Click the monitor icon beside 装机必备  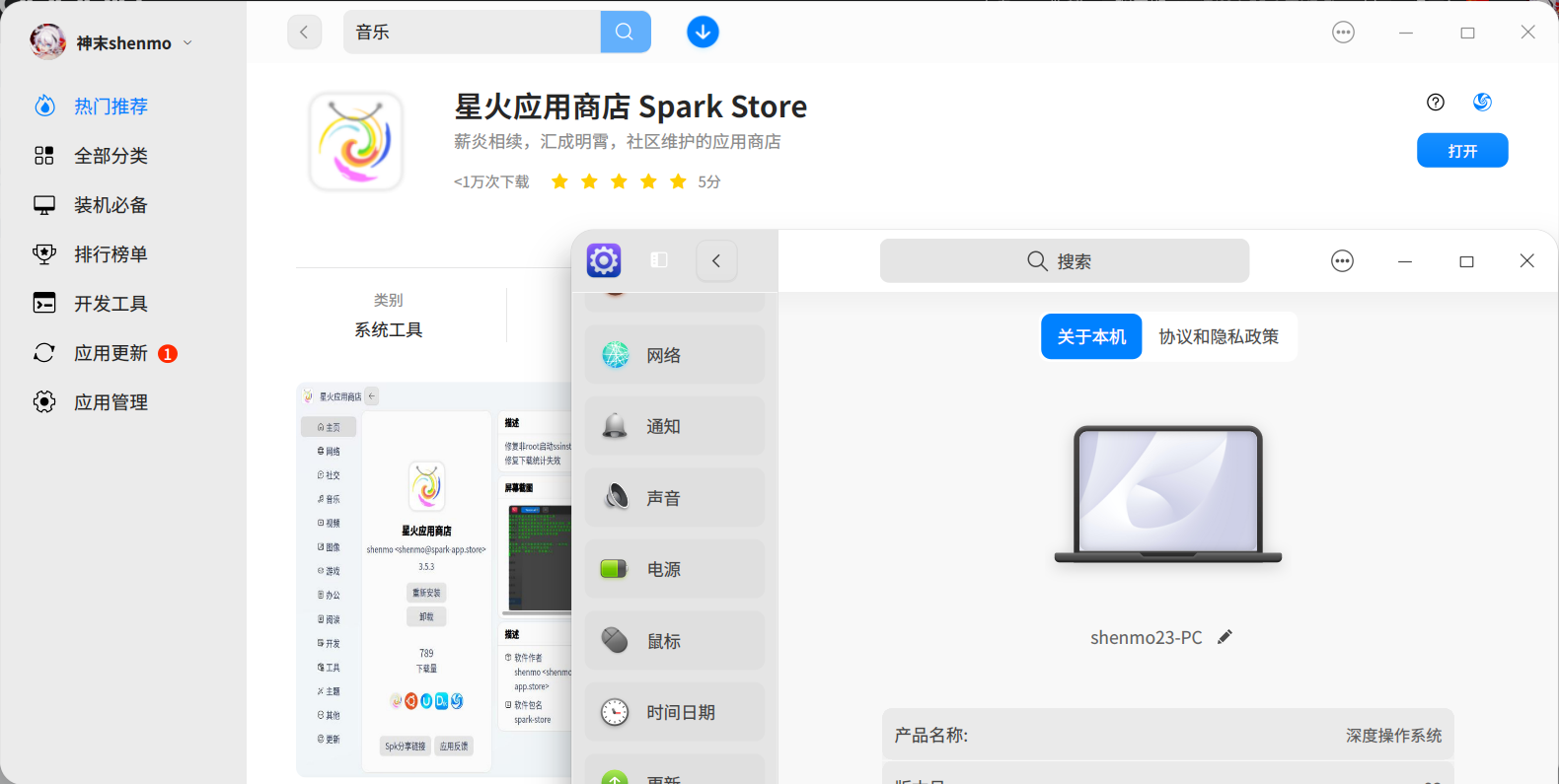pyautogui.click(x=44, y=205)
